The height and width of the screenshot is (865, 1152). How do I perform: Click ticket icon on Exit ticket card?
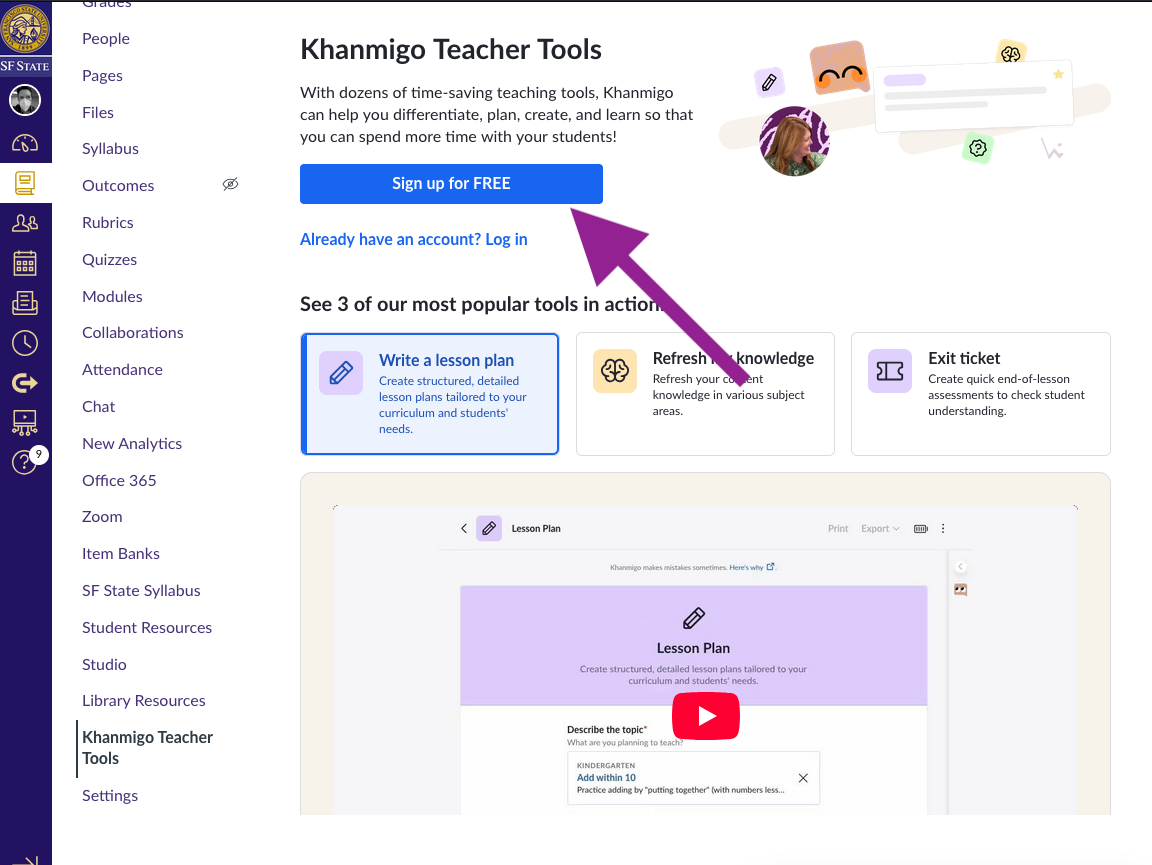click(x=890, y=371)
